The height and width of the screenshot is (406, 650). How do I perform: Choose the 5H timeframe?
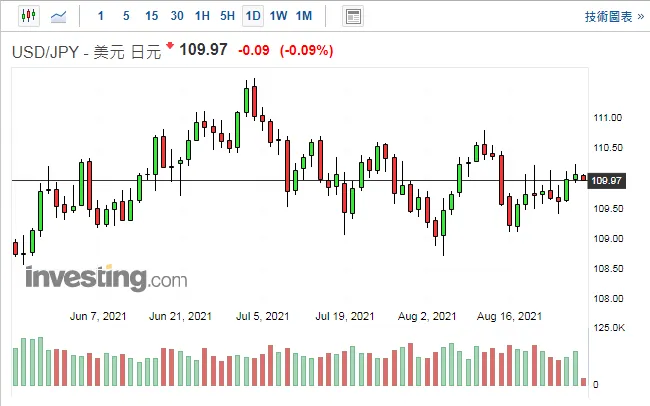coord(227,16)
